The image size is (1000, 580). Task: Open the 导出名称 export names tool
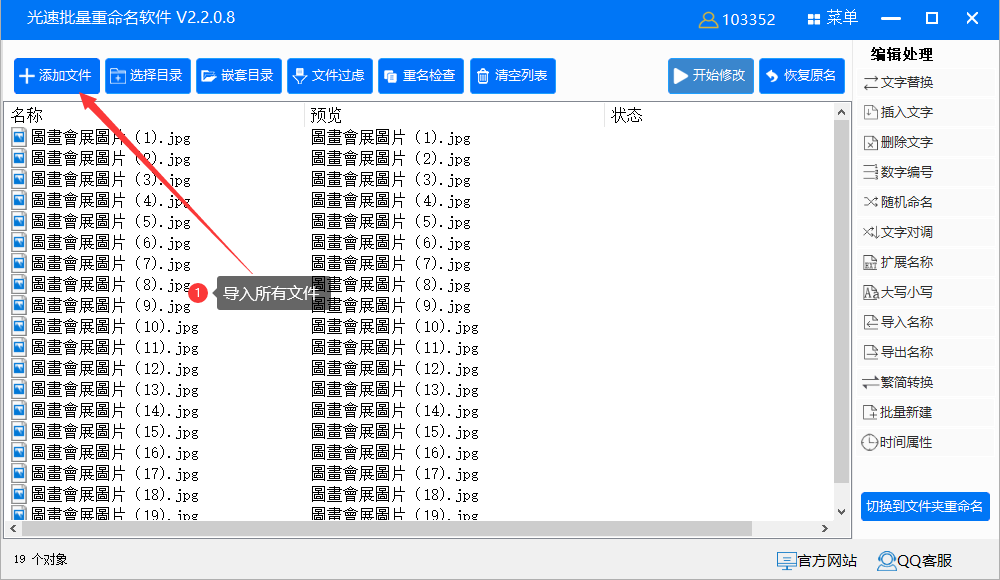[x=898, y=352]
